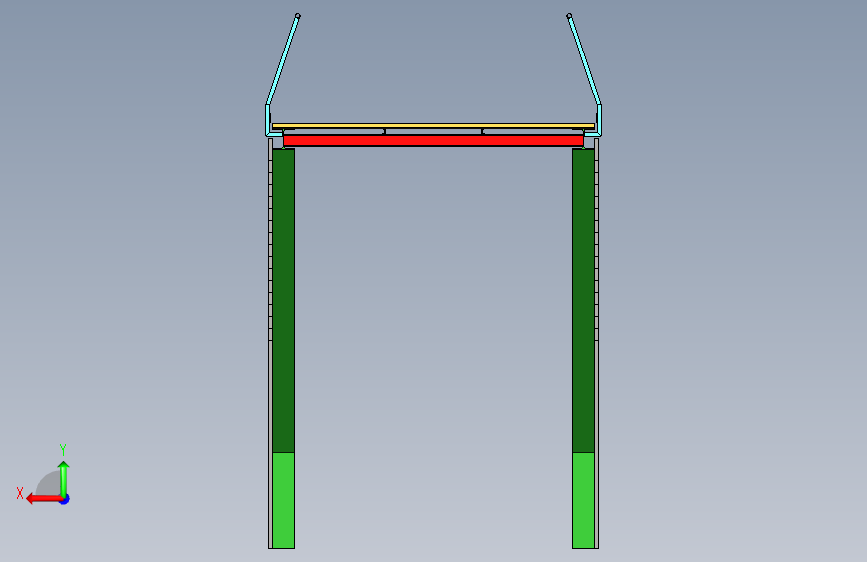Select the right light green base block

[x=583, y=501]
